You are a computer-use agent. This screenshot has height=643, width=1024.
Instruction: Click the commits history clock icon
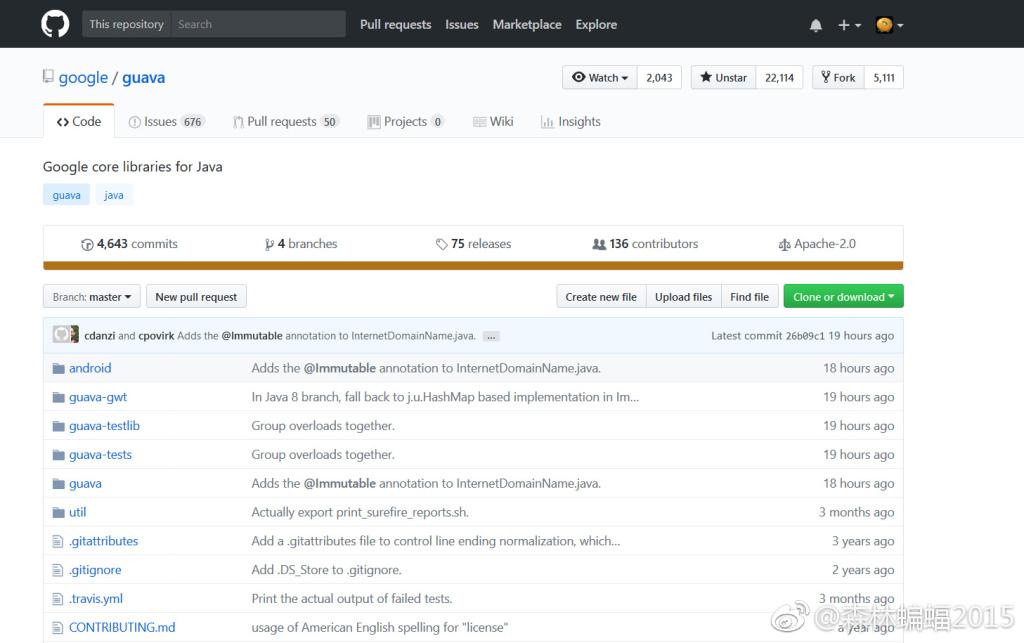pyautogui.click(x=87, y=244)
